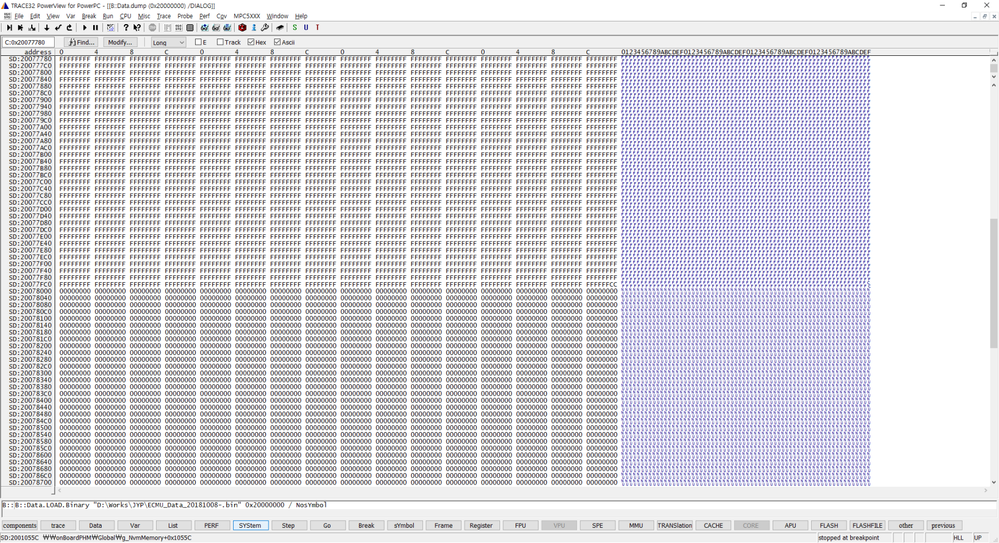Click the components softkey button

coord(19,525)
